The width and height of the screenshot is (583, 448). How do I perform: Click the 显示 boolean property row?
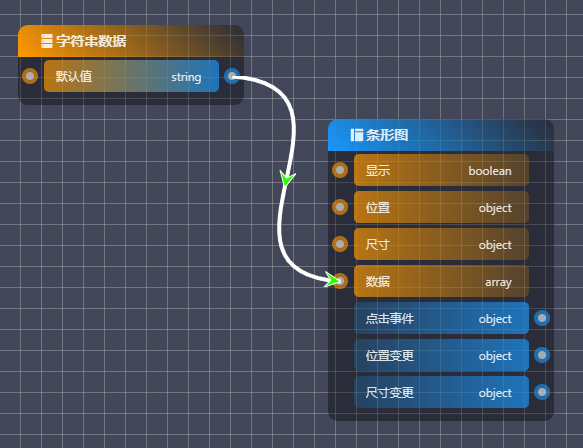(x=441, y=170)
